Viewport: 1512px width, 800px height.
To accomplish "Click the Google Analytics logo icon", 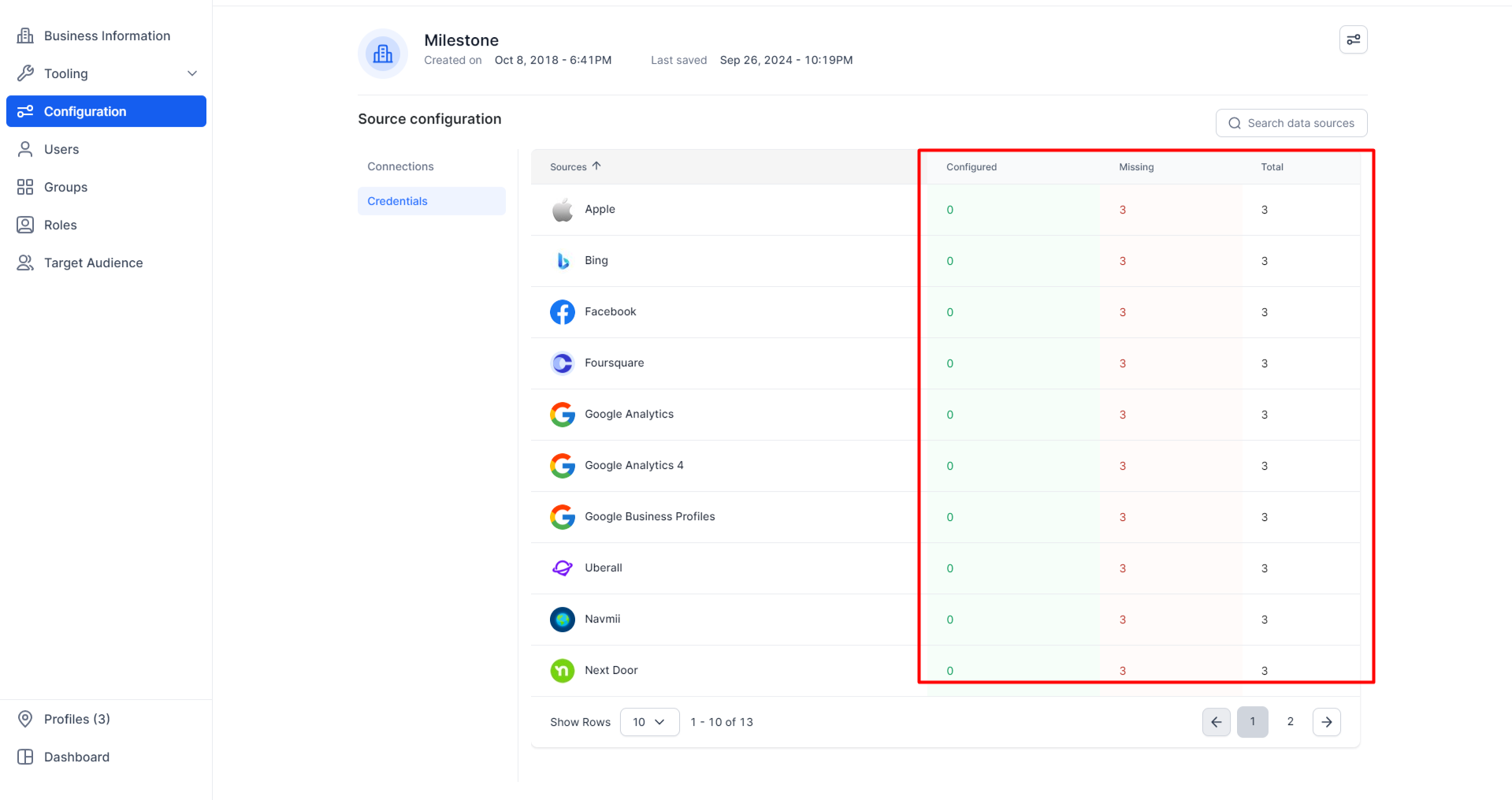I will point(563,415).
